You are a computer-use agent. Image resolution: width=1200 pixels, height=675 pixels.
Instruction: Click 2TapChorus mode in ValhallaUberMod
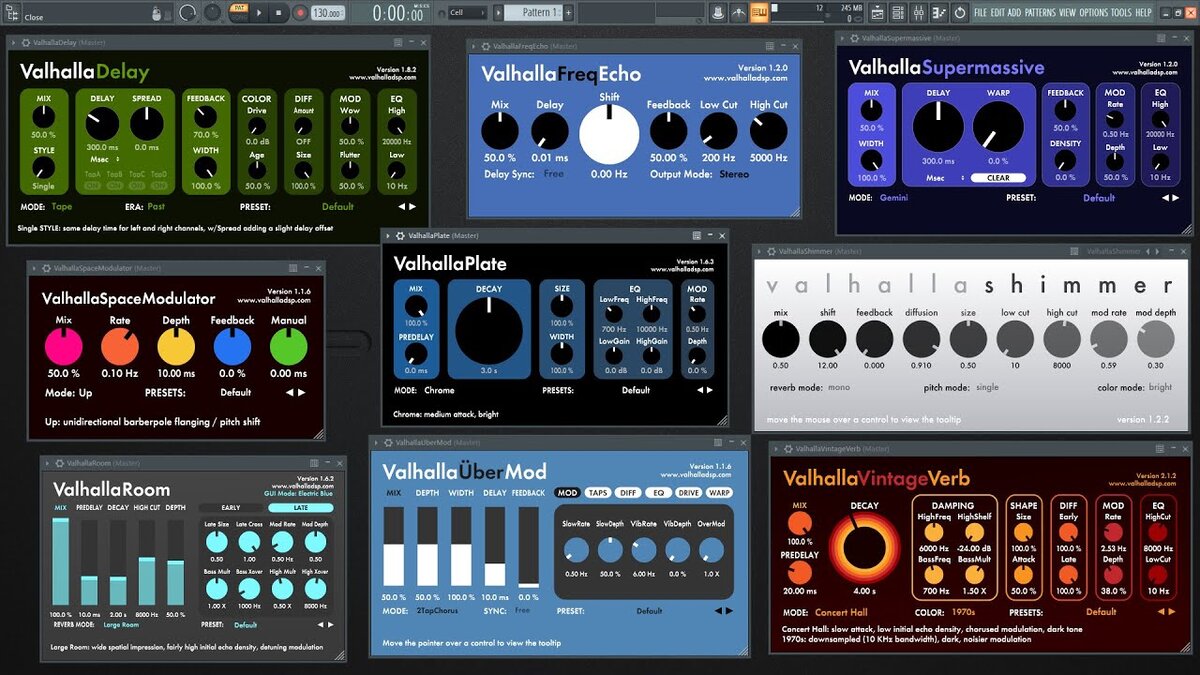(x=437, y=611)
